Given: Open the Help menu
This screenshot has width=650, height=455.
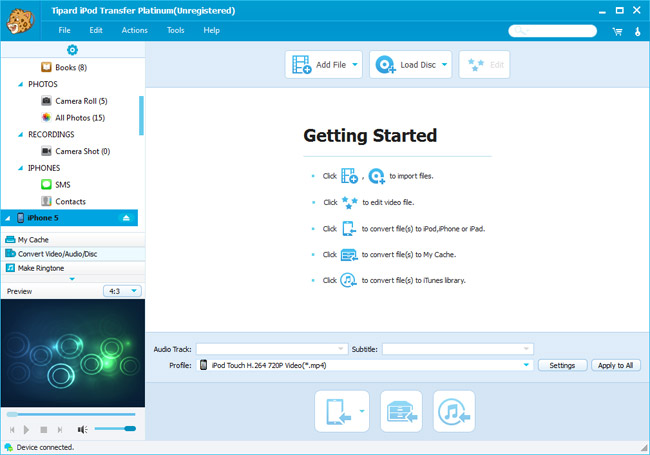Looking at the screenshot, I should pos(211,30).
